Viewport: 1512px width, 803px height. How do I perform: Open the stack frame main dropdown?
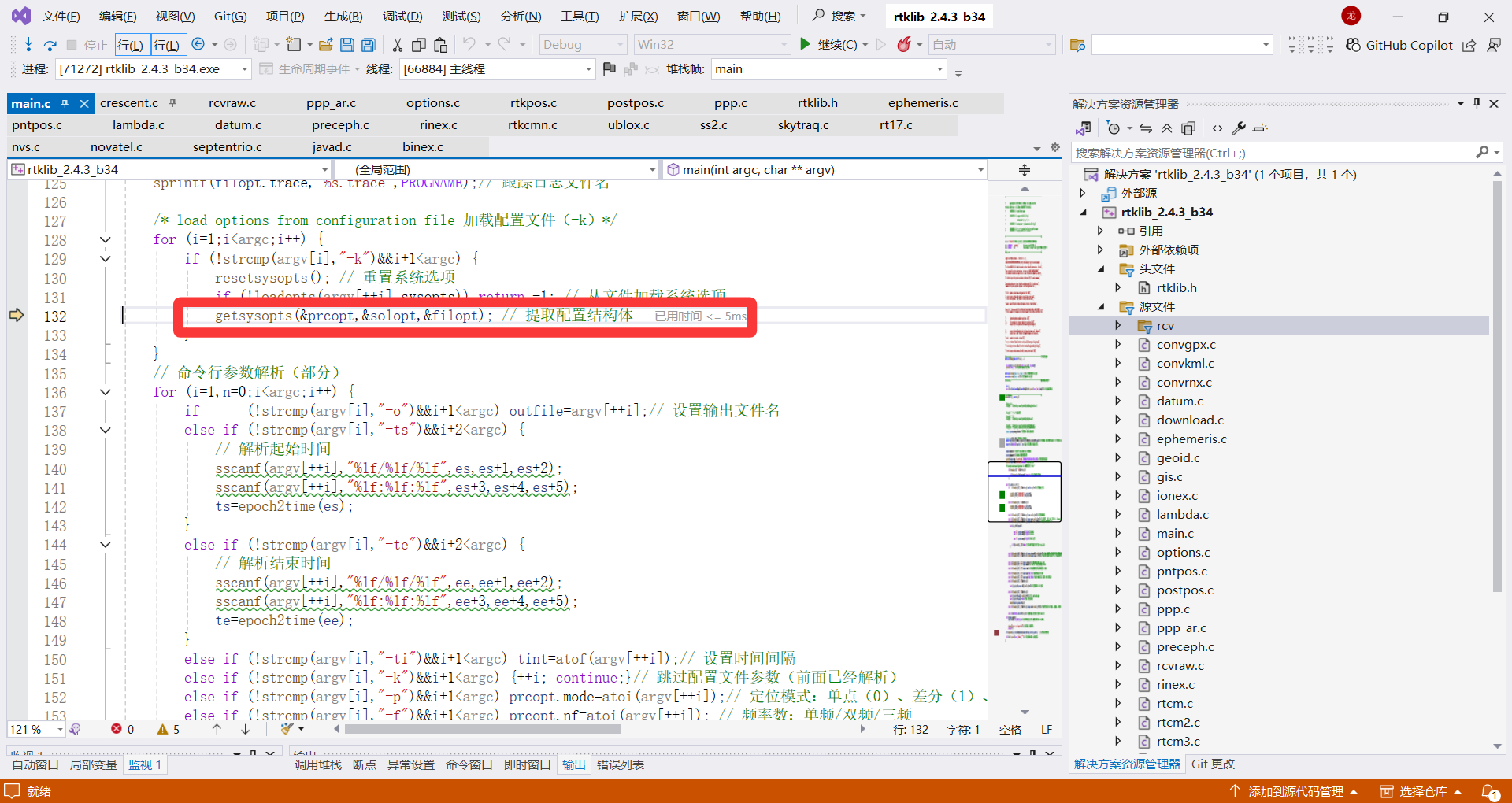click(939, 69)
